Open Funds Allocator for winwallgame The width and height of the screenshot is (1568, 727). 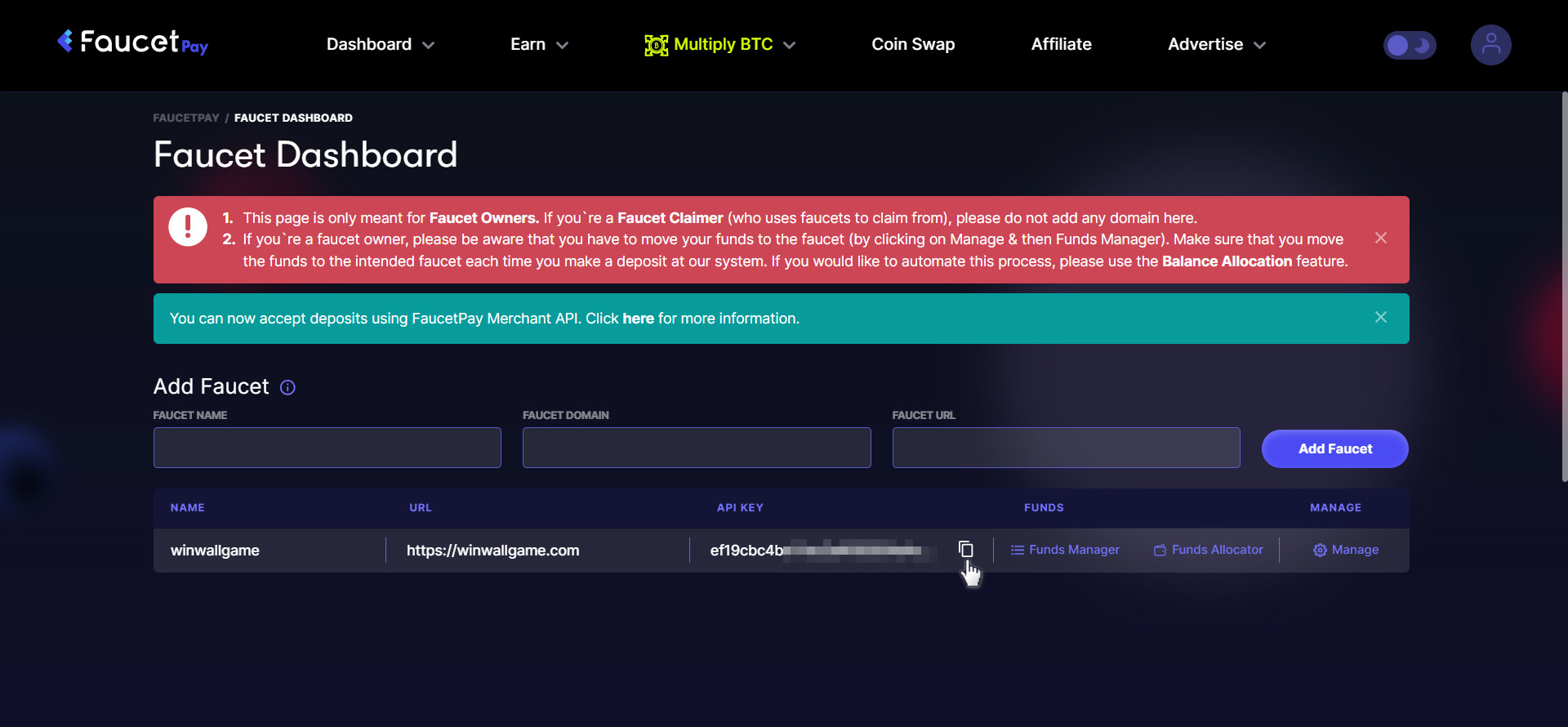[1208, 550]
